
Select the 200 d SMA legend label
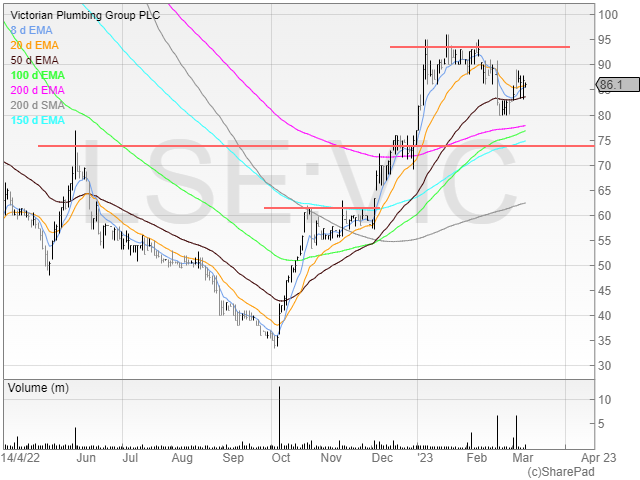[38, 105]
